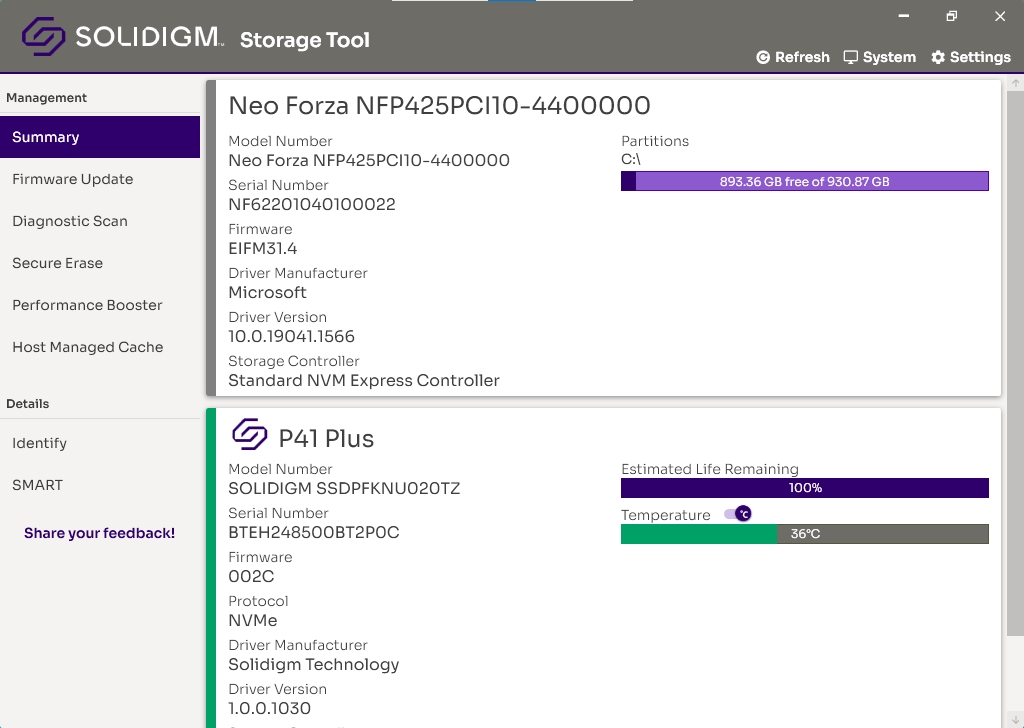Viewport: 1024px width, 728px height.
Task: Minimize the Storage Tool window
Action: click(904, 16)
